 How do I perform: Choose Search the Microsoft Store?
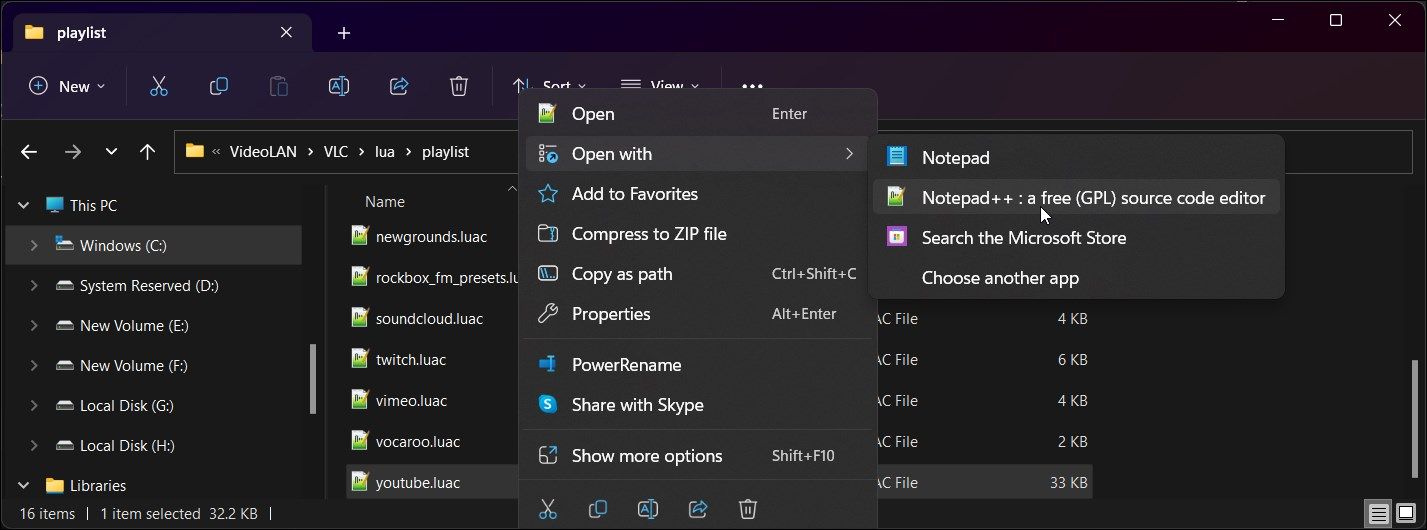click(x=1076, y=238)
